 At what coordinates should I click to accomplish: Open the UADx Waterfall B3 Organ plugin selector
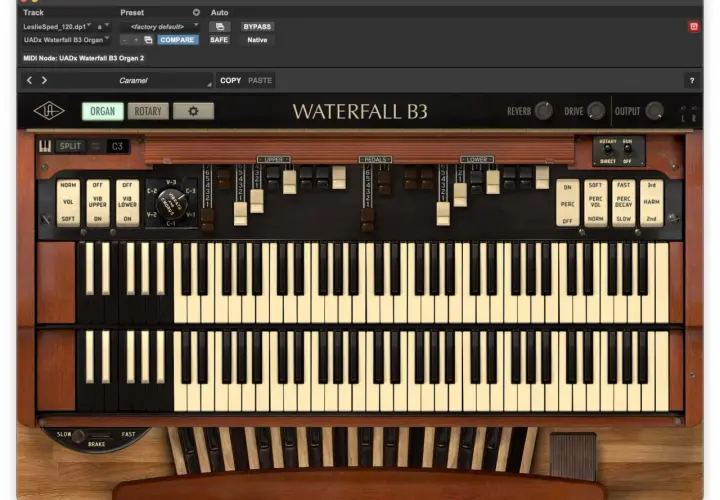coord(66,40)
